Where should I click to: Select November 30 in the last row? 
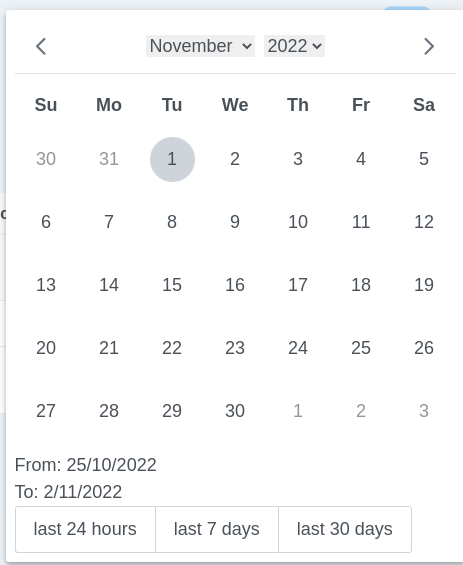click(235, 411)
